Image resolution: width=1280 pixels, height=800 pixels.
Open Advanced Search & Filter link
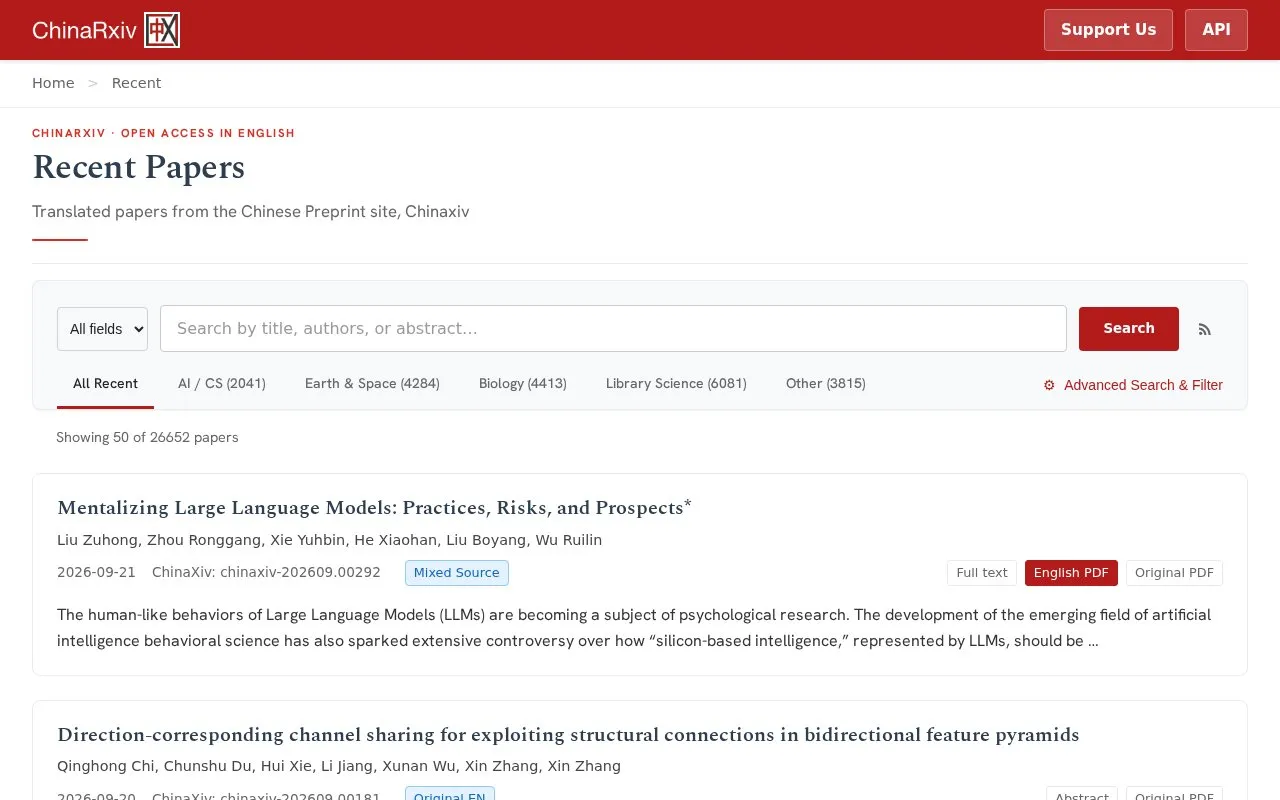click(x=1133, y=385)
